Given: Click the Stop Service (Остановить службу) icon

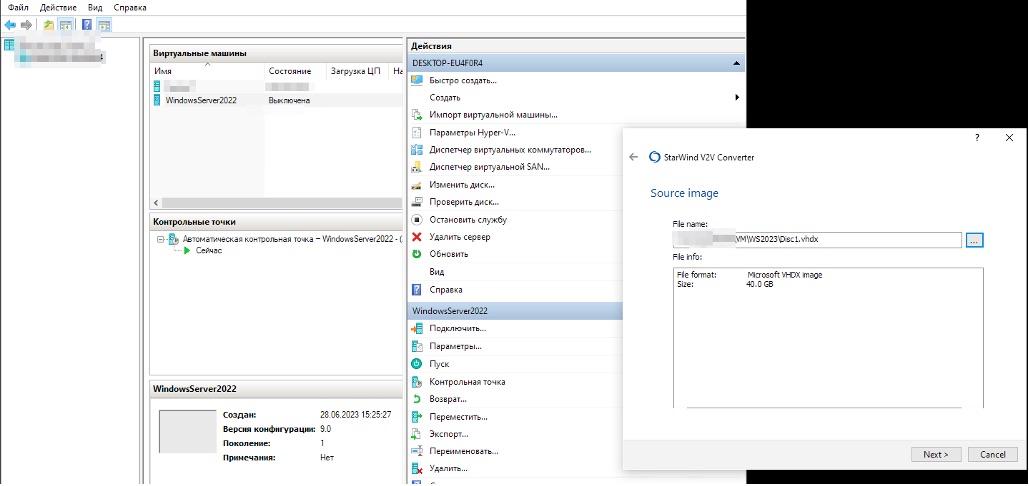Looking at the screenshot, I should click(x=417, y=219).
